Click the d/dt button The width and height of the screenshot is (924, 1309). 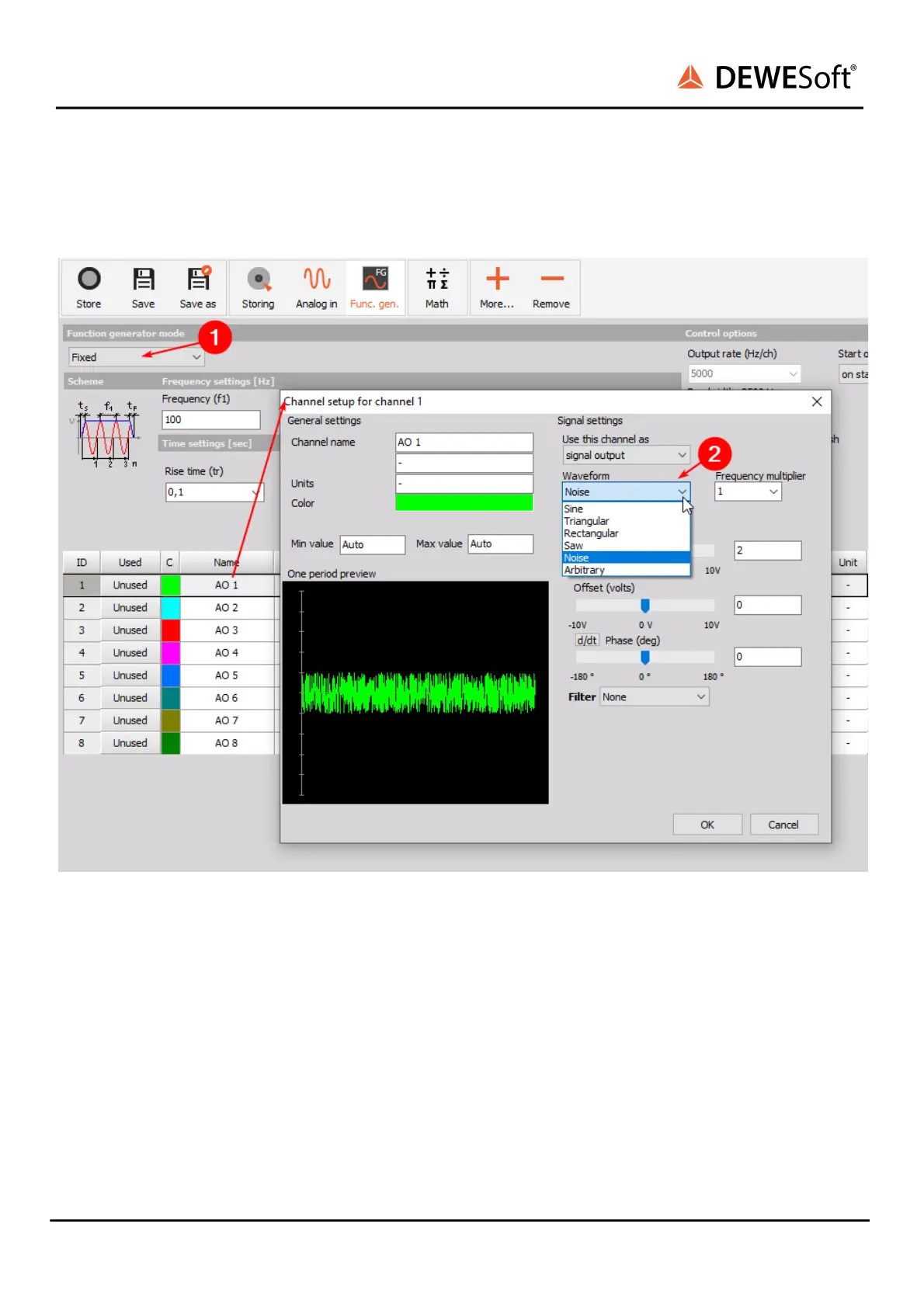[x=587, y=641]
